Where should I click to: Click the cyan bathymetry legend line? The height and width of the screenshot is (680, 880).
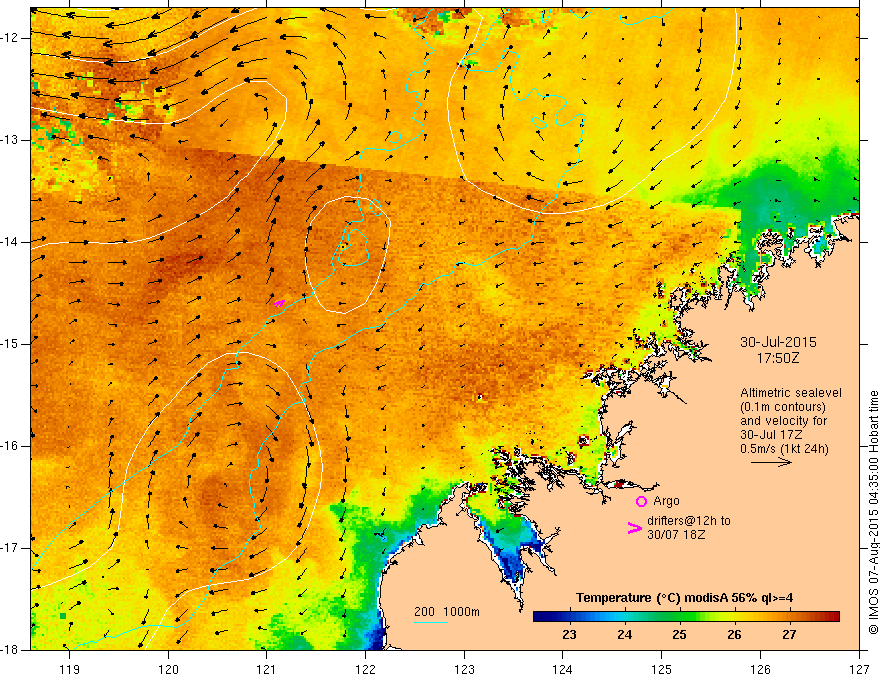pyautogui.click(x=431, y=622)
